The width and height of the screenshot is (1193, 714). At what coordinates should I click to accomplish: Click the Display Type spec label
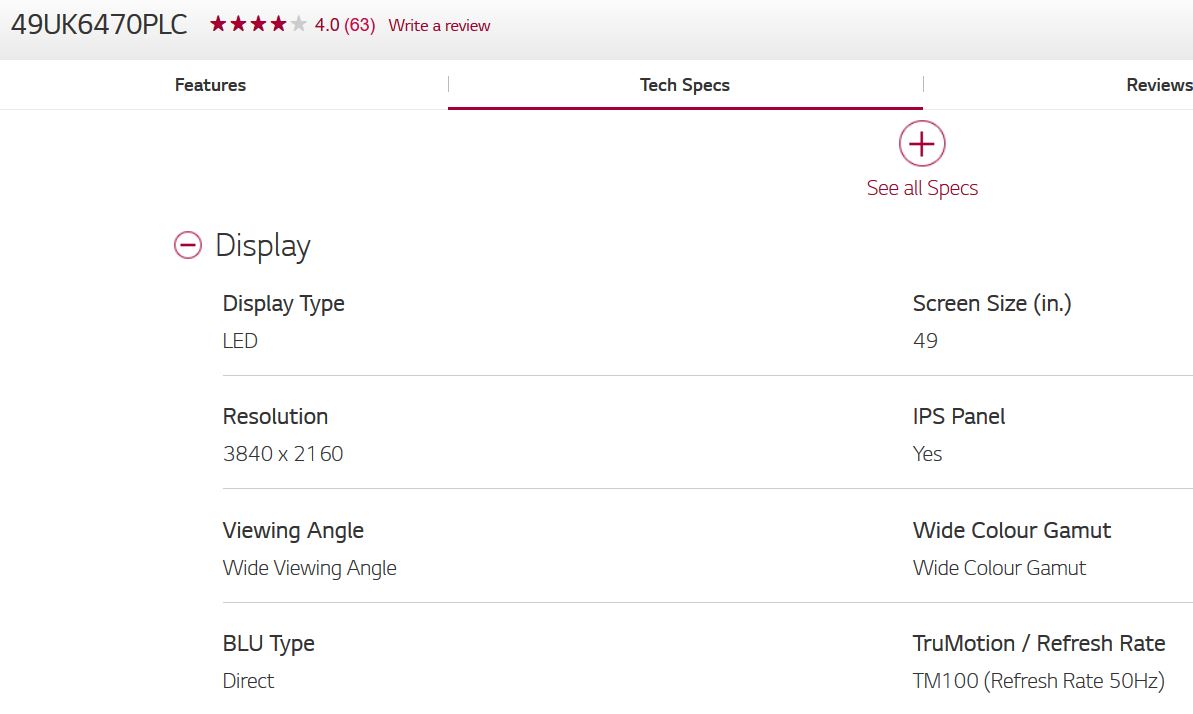tap(283, 304)
